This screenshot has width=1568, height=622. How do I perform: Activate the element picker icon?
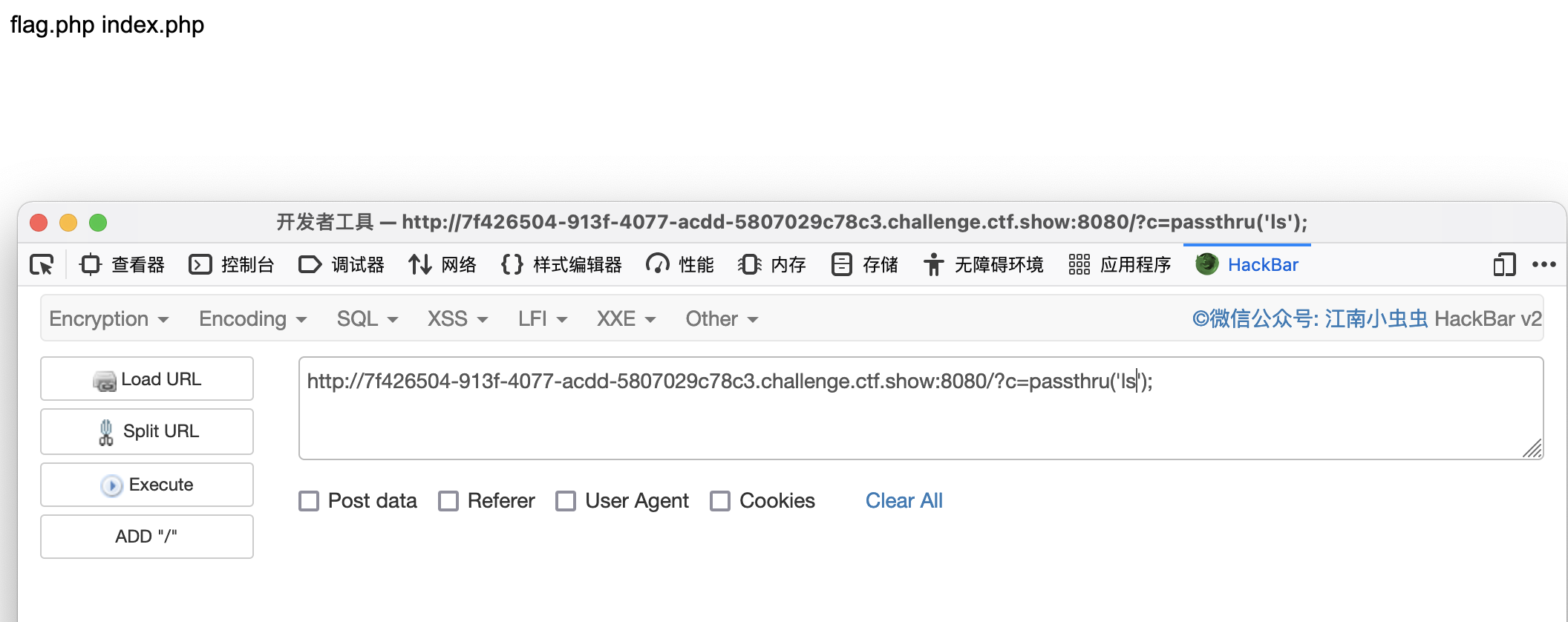point(42,264)
